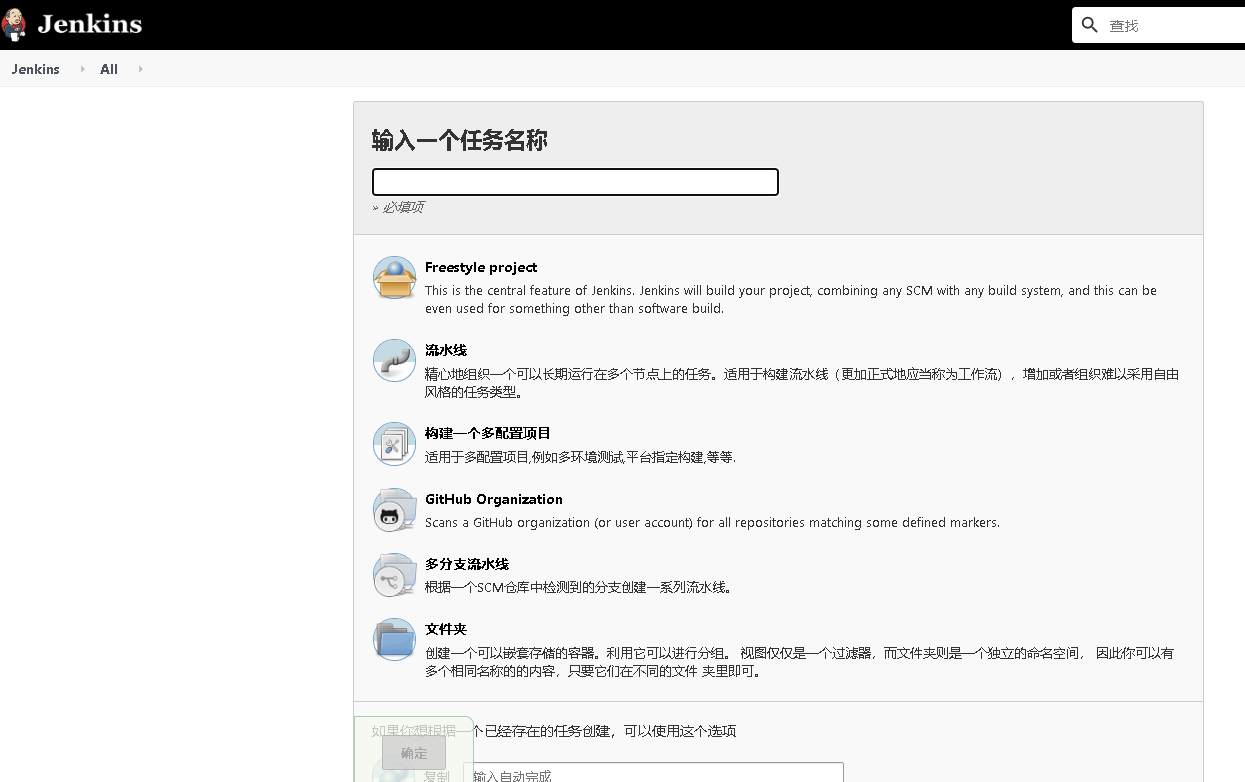Image resolution: width=1245 pixels, height=782 pixels.
Task: Switch to the All view
Action: tap(108, 69)
